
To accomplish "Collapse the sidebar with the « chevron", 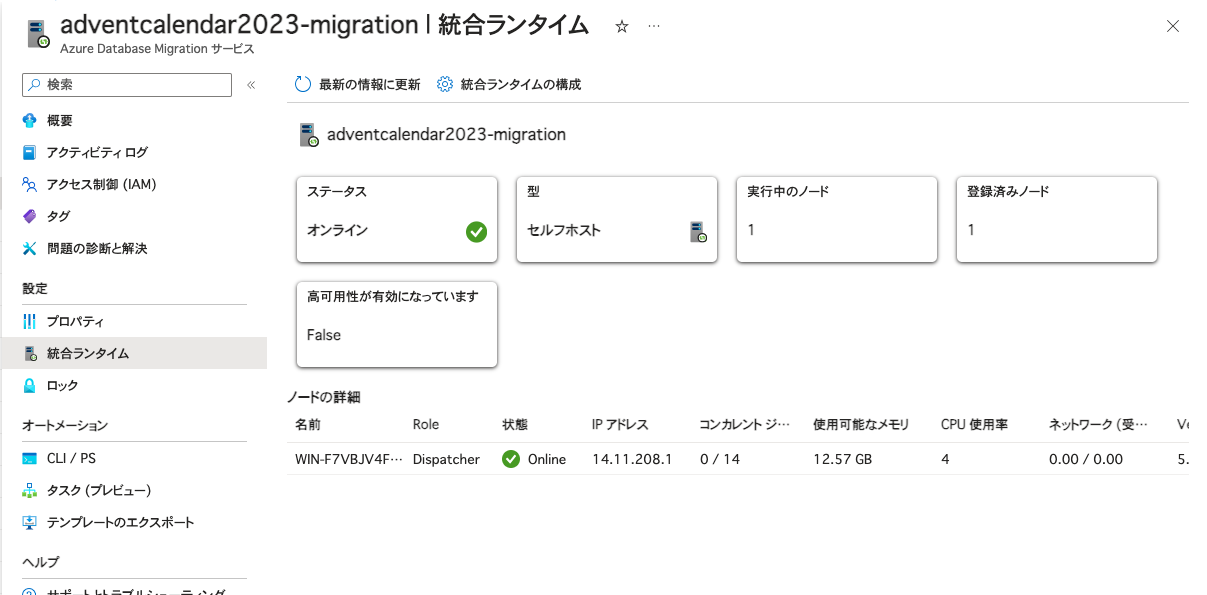I will pos(251,84).
